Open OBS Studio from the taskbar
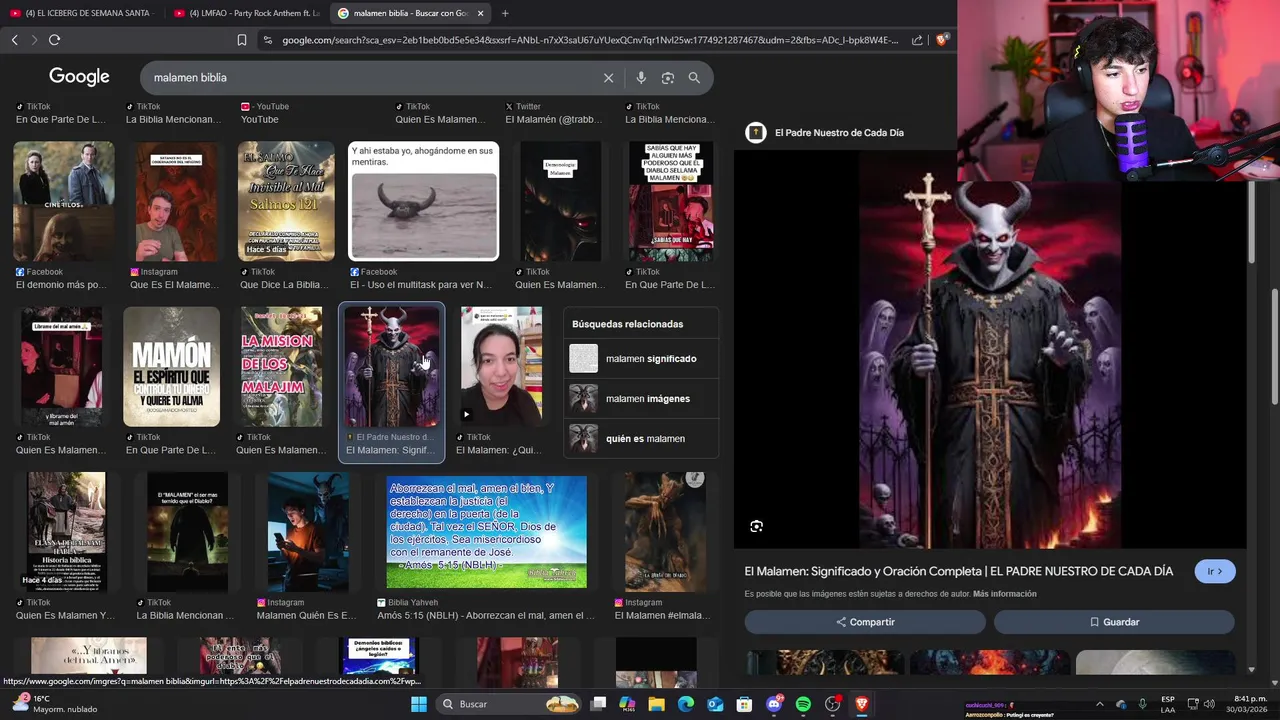Image resolution: width=1280 pixels, height=720 pixels. tap(832, 704)
